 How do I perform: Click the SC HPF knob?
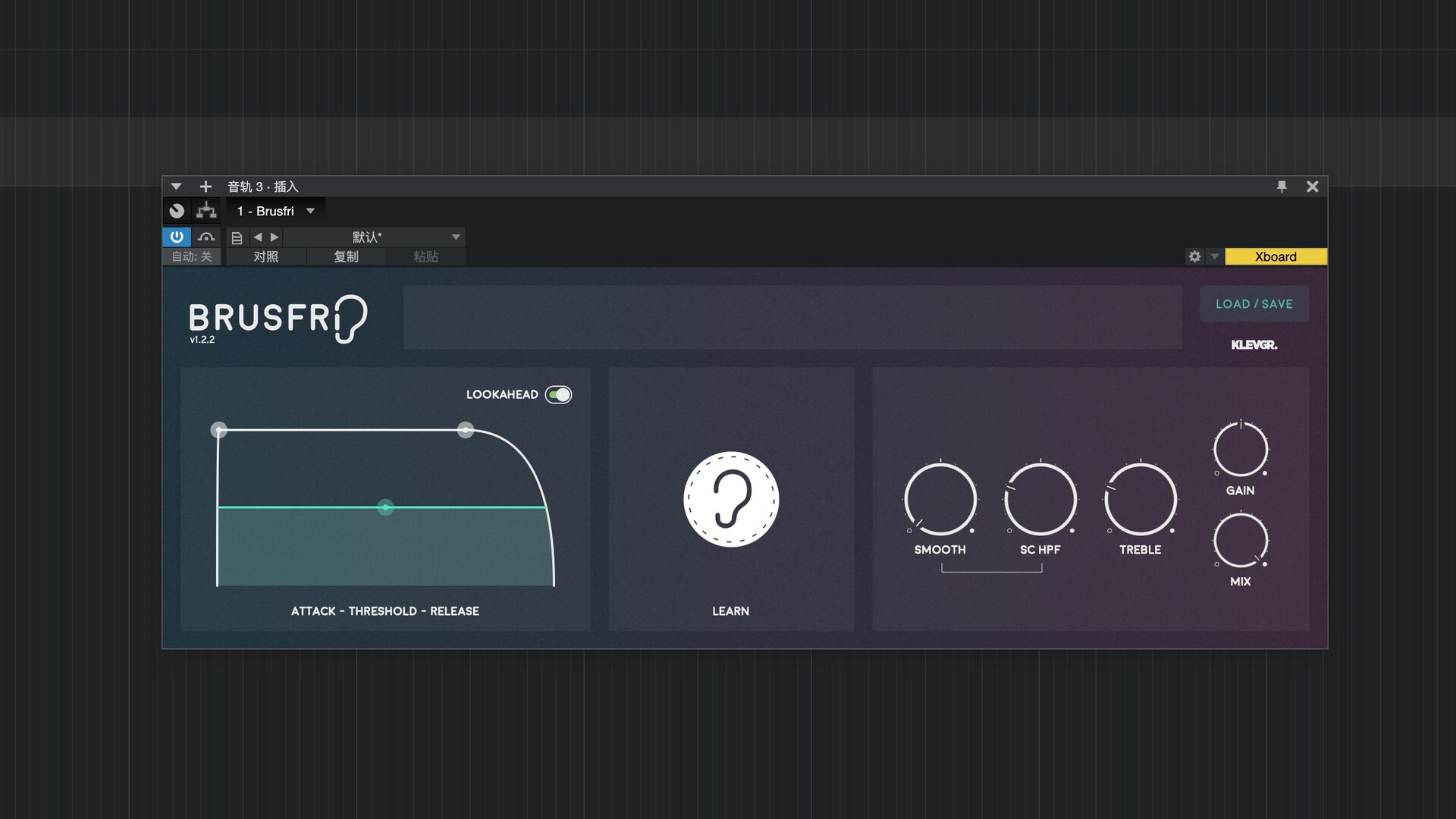click(1040, 499)
